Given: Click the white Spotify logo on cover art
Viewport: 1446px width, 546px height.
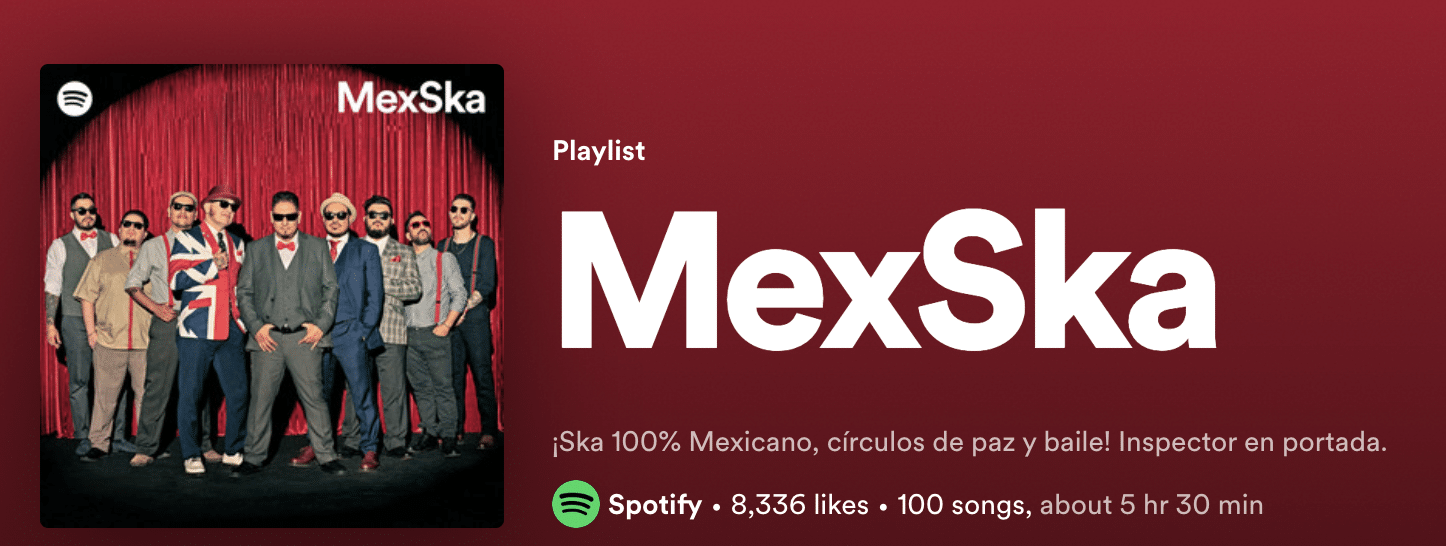Looking at the screenshot, I should (75, 98).
